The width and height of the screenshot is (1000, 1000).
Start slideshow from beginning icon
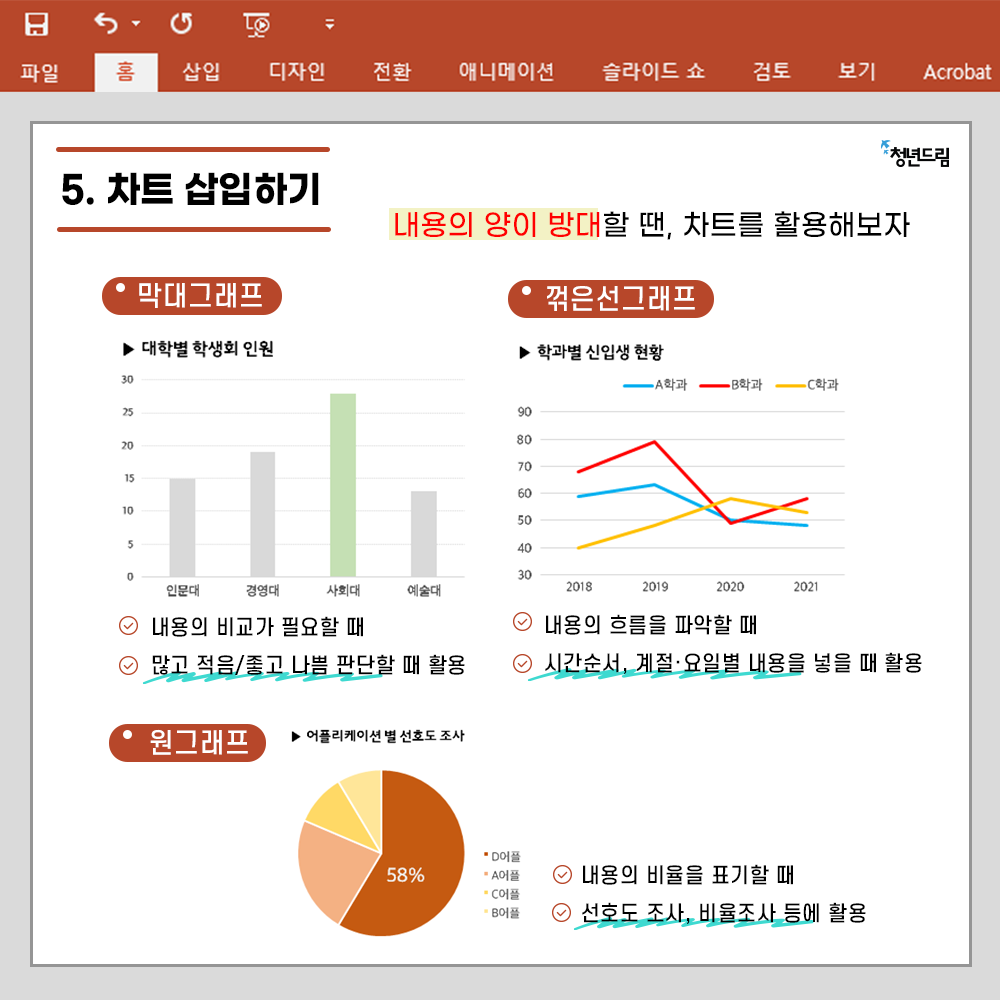[257, 24]
